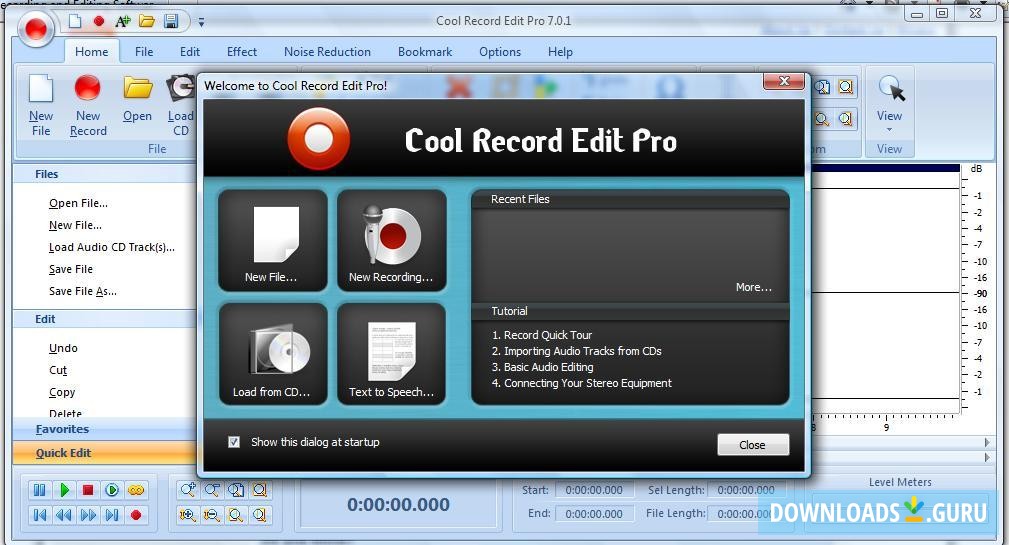Click the green Play button
The image size is (1009, 545).
(x=64, y=490)
